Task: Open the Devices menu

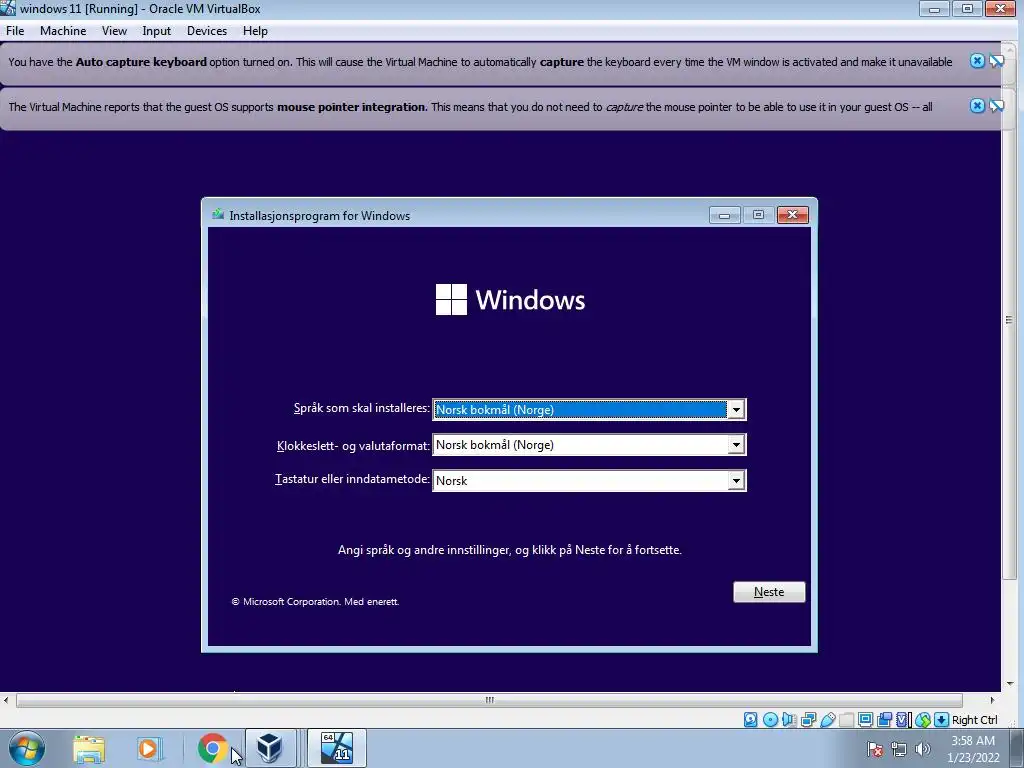Action: 207,31
